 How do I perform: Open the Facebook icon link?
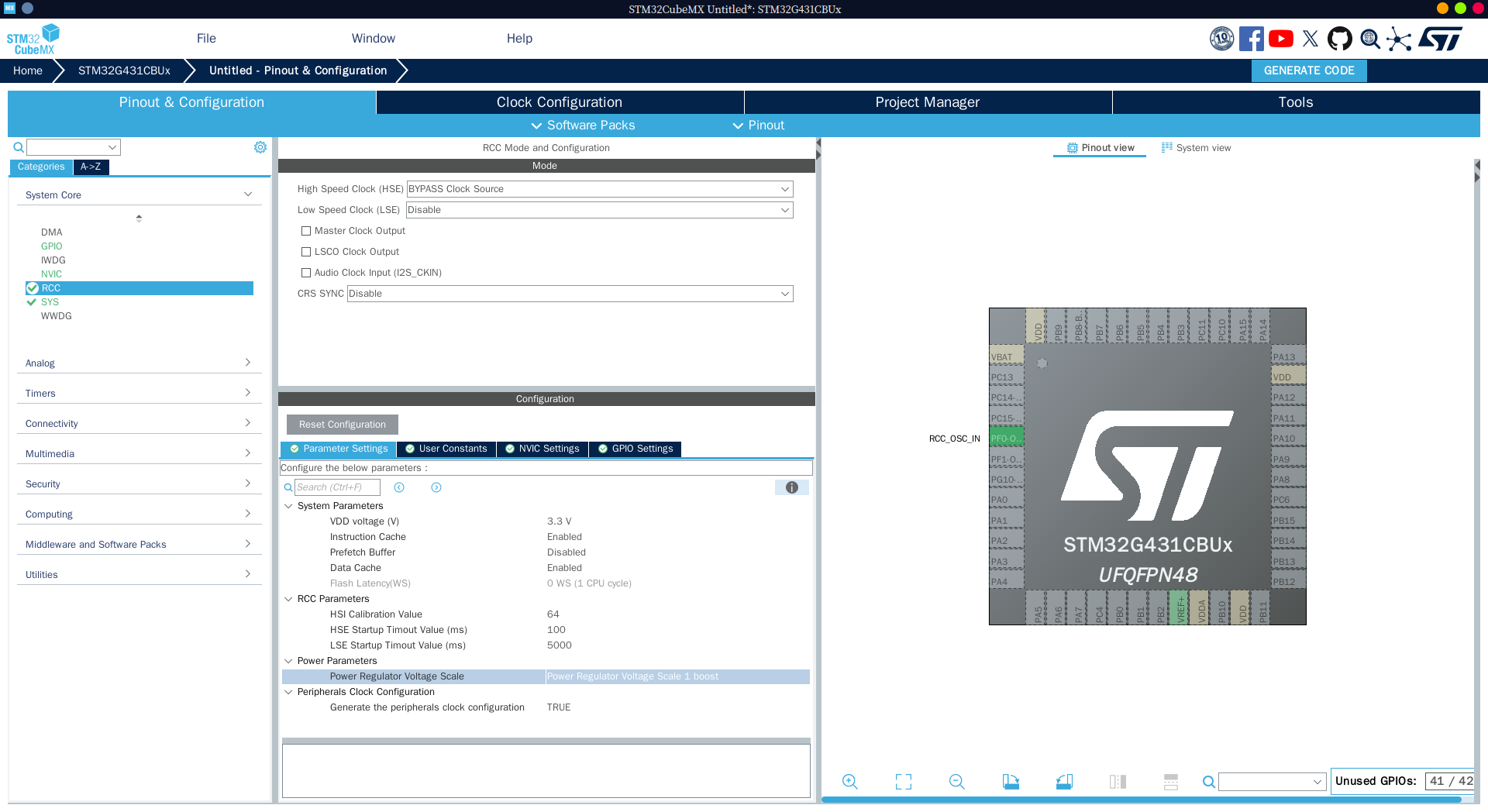click(x=1251, y=39)
